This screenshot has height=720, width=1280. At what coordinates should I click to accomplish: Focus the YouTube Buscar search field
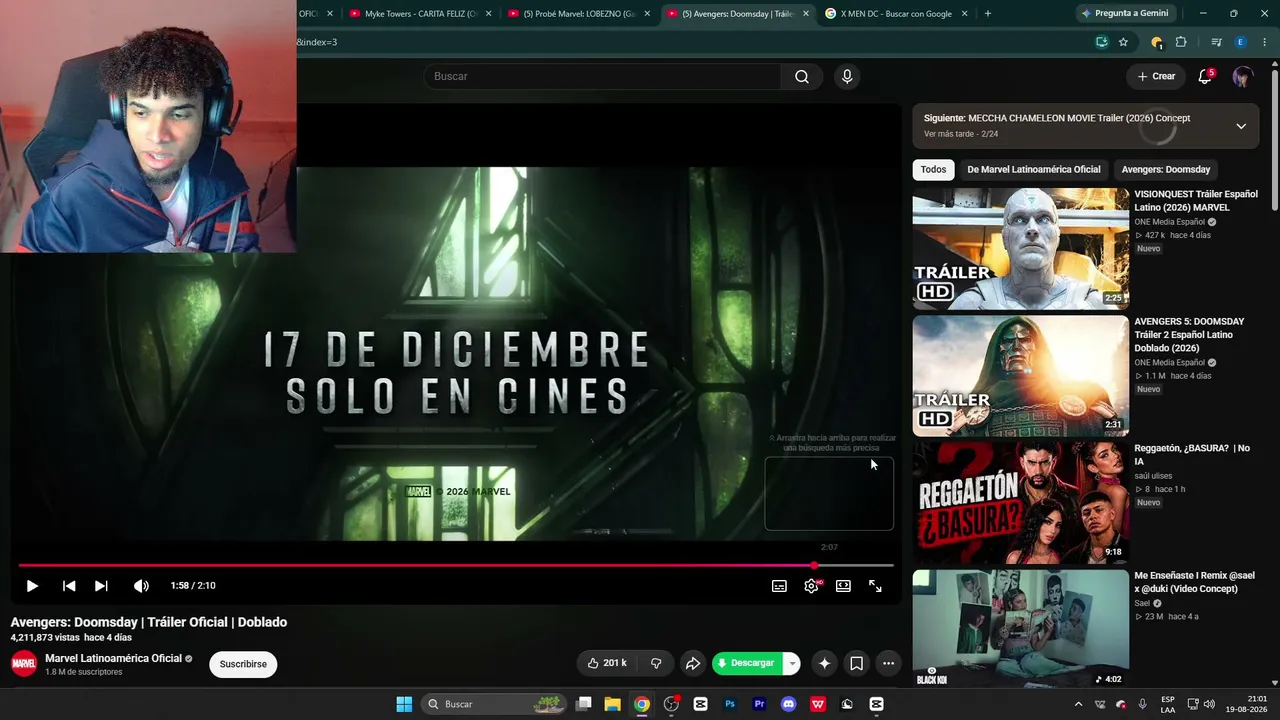[x=603, y=76]
